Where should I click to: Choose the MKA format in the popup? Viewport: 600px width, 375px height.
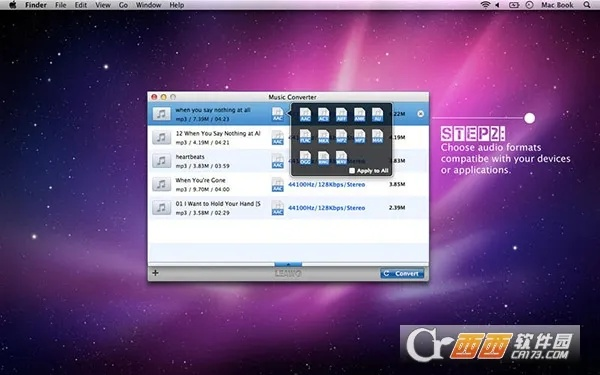coord(323,136)
